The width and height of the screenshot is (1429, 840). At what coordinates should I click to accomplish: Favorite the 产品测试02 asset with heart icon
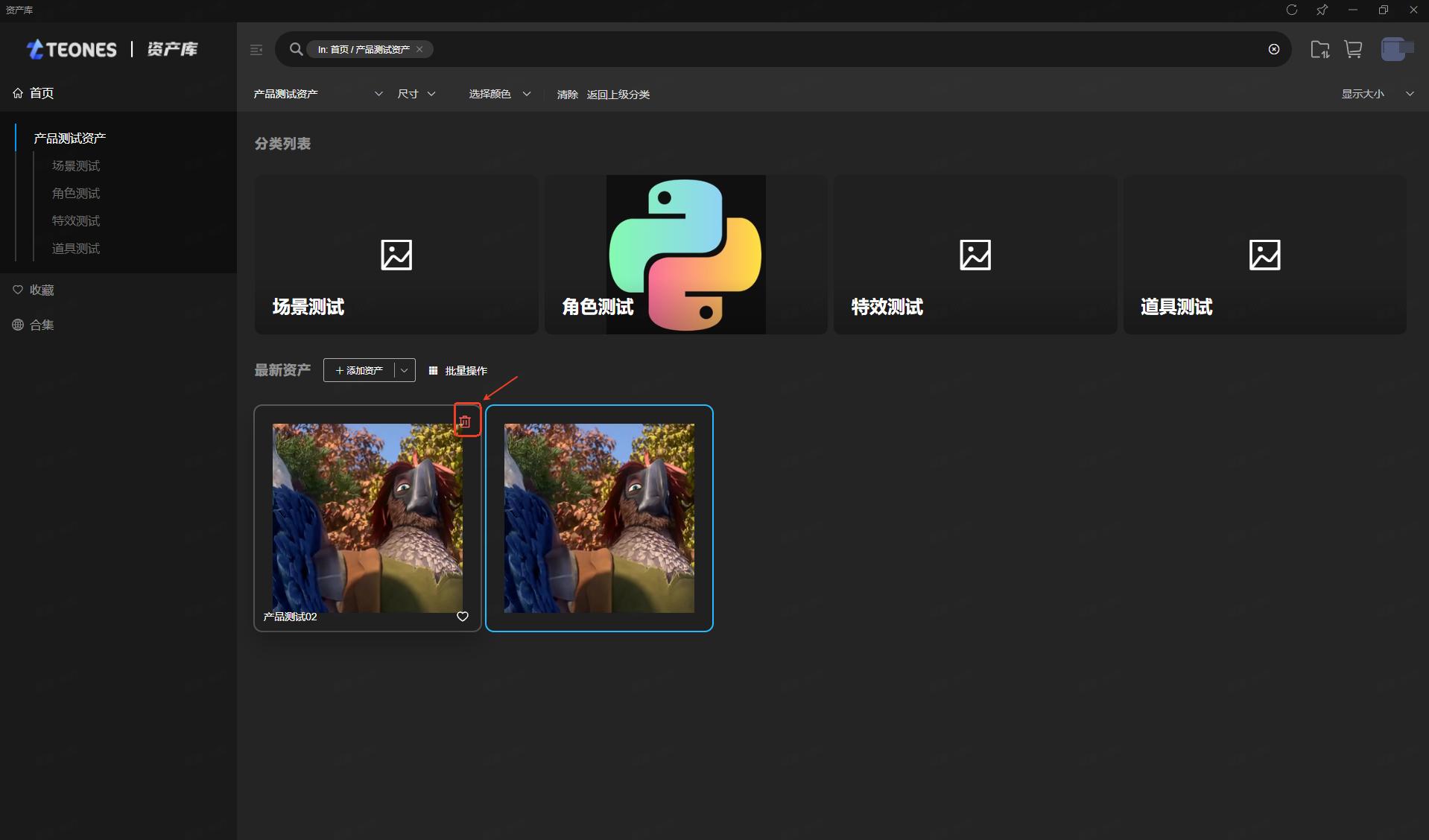(x=463, y=617)
